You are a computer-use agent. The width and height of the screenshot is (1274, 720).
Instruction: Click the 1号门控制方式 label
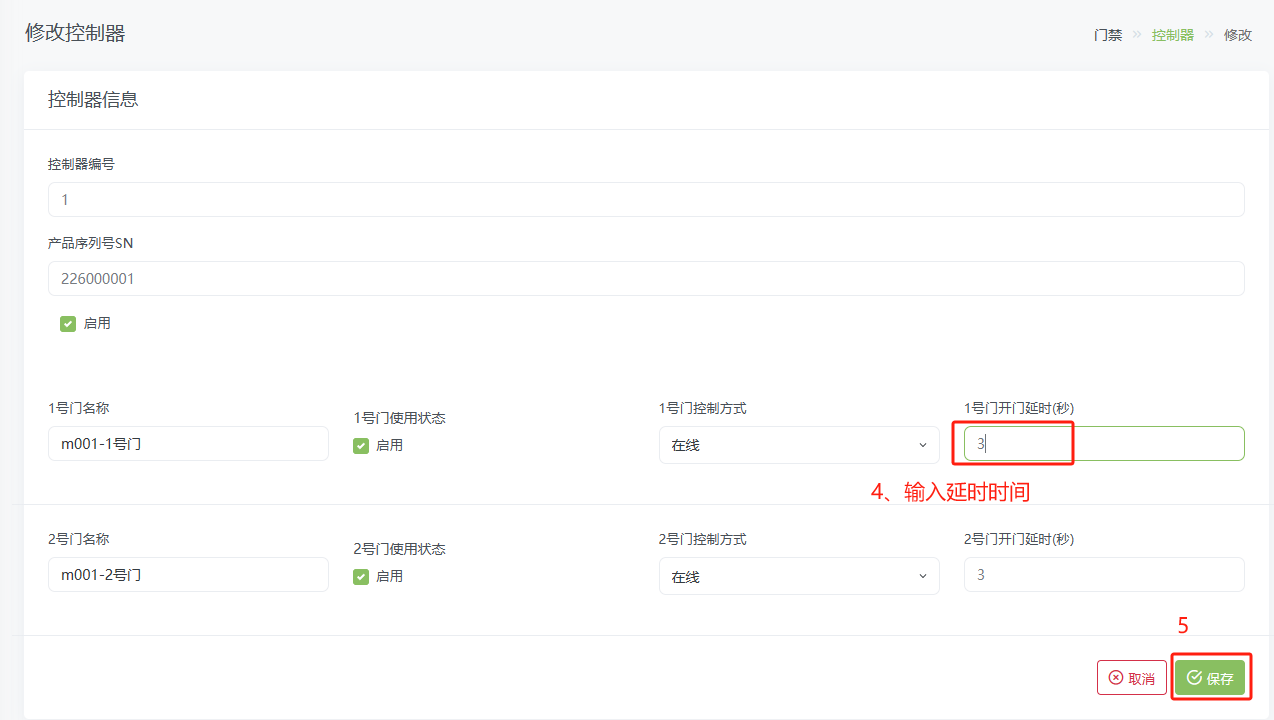703,408
